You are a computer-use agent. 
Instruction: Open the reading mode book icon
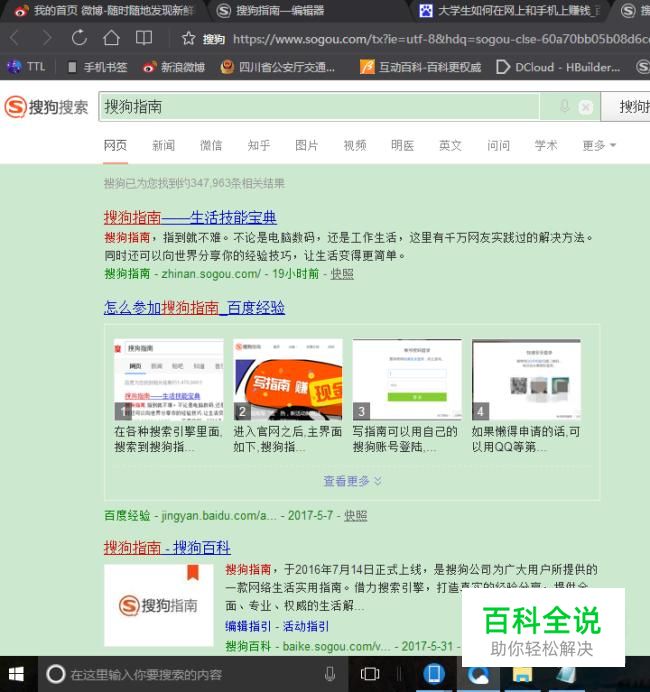click(144, 38)
